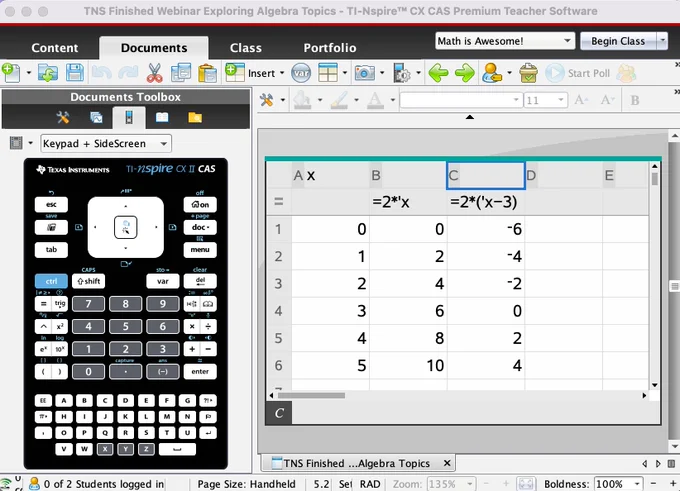Click the Cut scissors icon
This screenshot has width=680, height=491.
pyautogui.click(x=154, y=72)
